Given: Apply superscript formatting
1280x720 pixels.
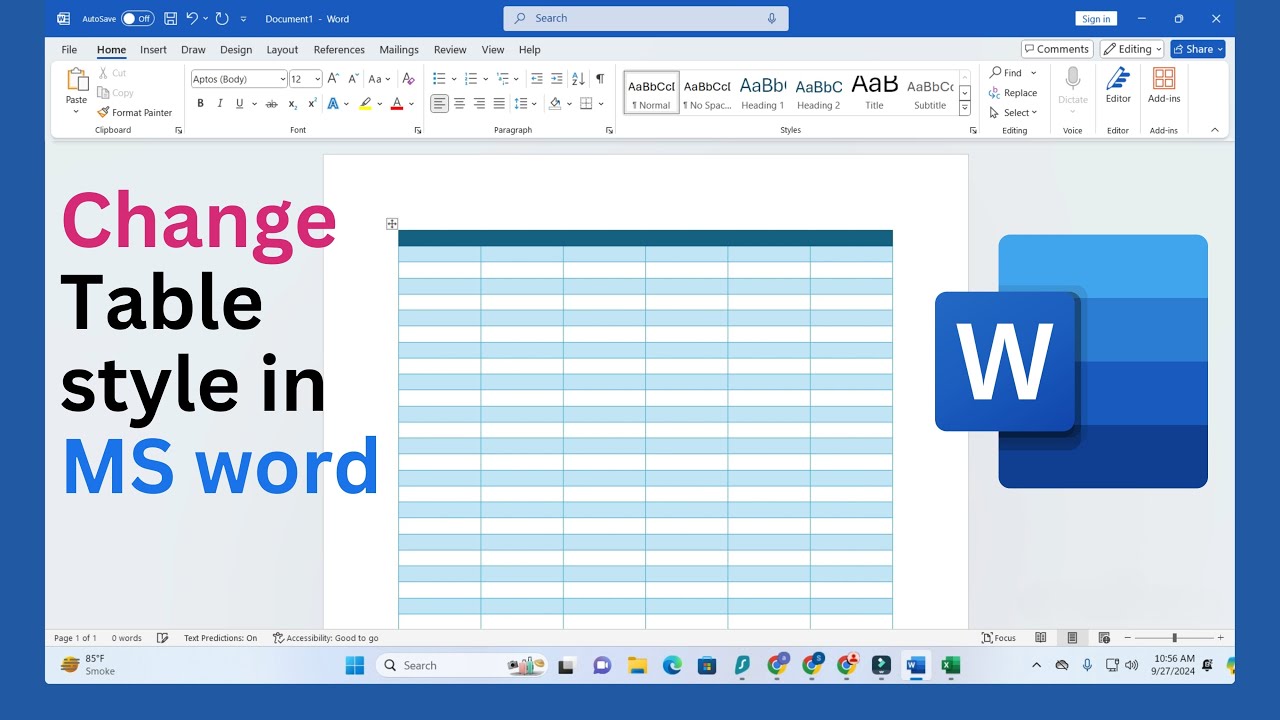Looking at the screenshot, I should (312, 104).
